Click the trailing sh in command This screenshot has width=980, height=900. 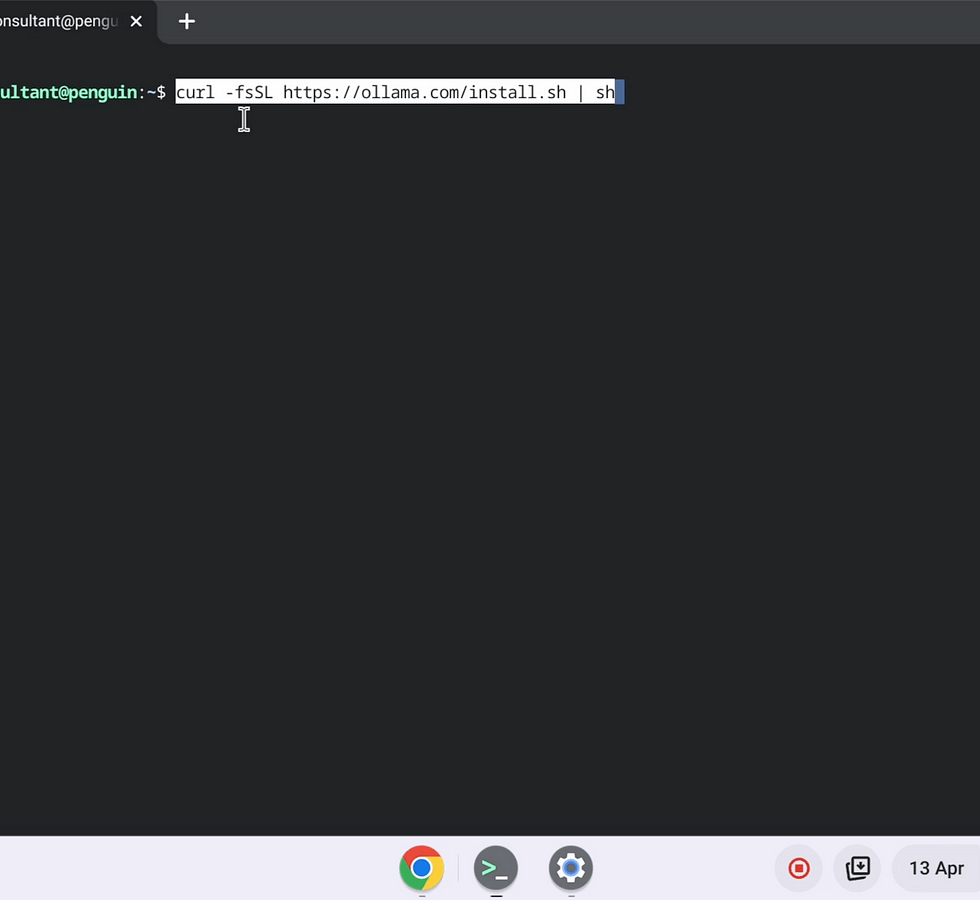click(x=605, y=93)
